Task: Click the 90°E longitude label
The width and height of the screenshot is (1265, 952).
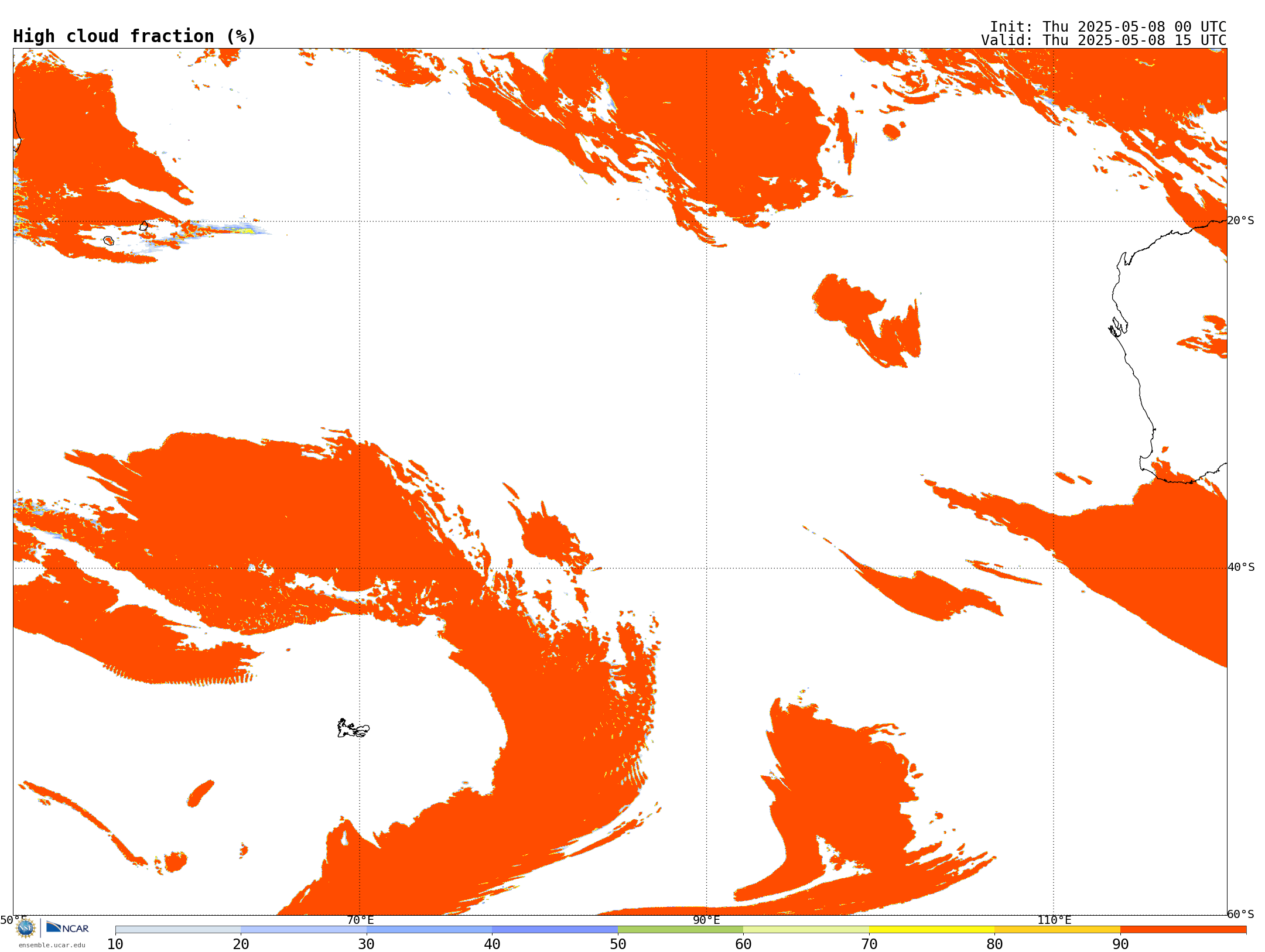Action: click(706, 920)
